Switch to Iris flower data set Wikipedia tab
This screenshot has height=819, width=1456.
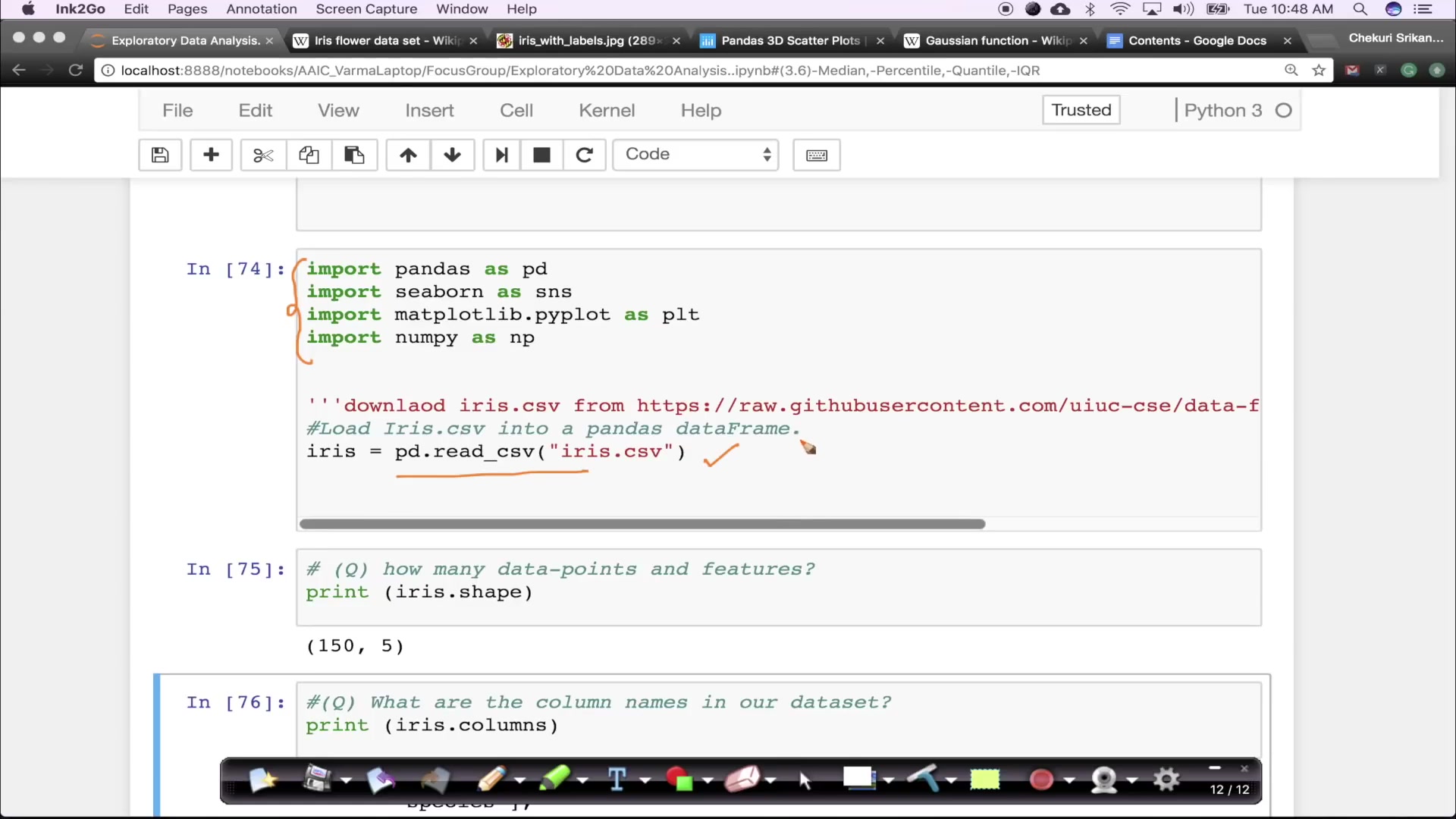(385, 40)
